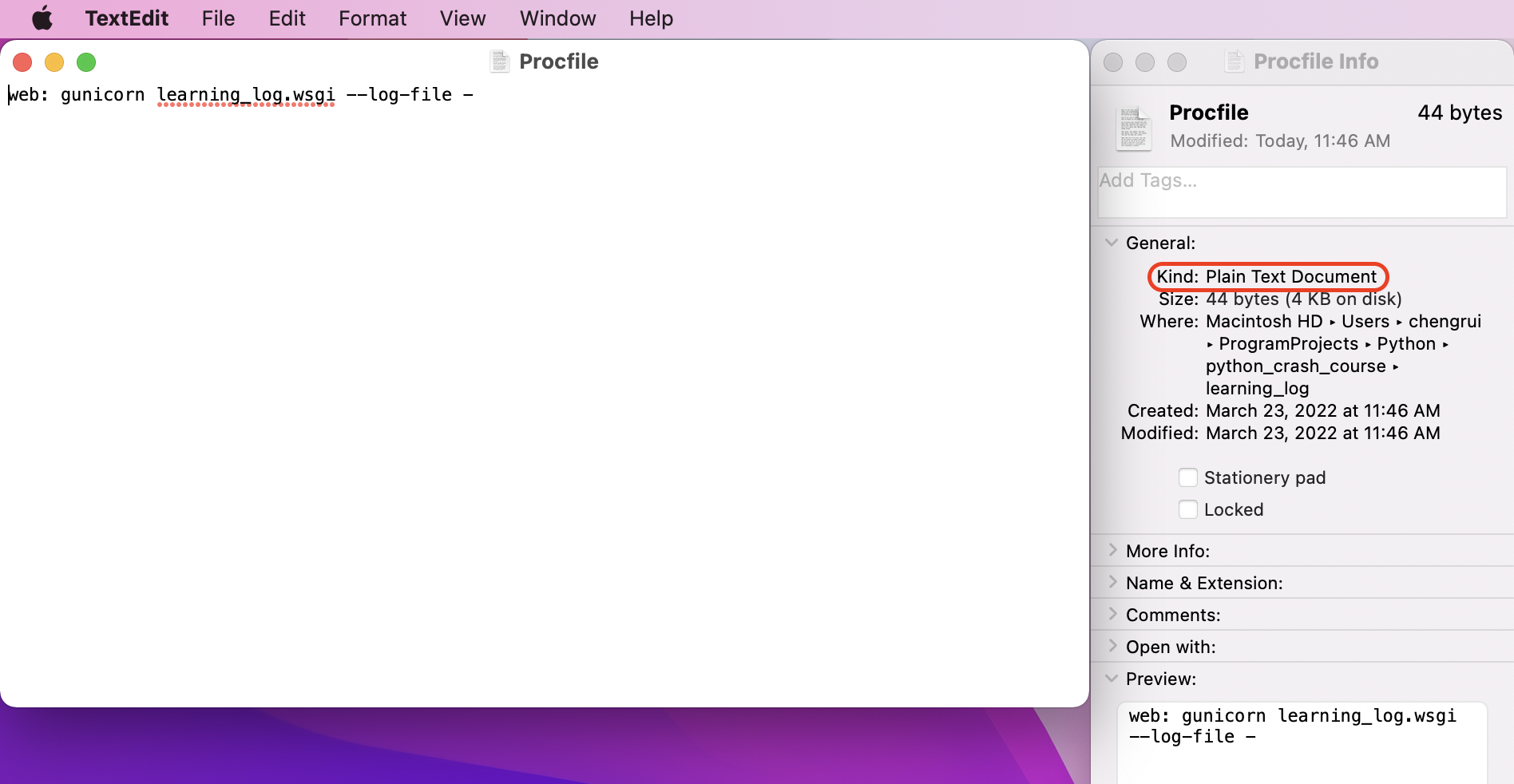The image size is (1514, 784).
Task: Open the Help menu
Action: [x=651, y=18]
